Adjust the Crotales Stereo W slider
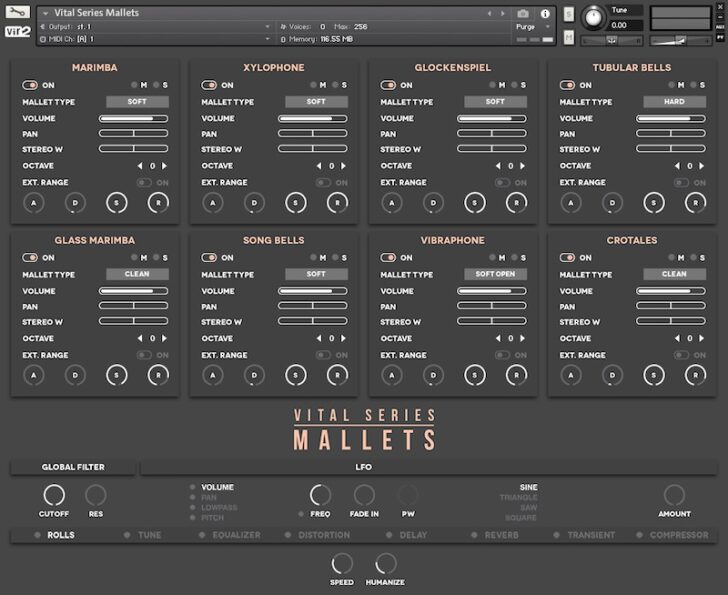This screenshot has height=595, width=728. (x=671, y=322)
